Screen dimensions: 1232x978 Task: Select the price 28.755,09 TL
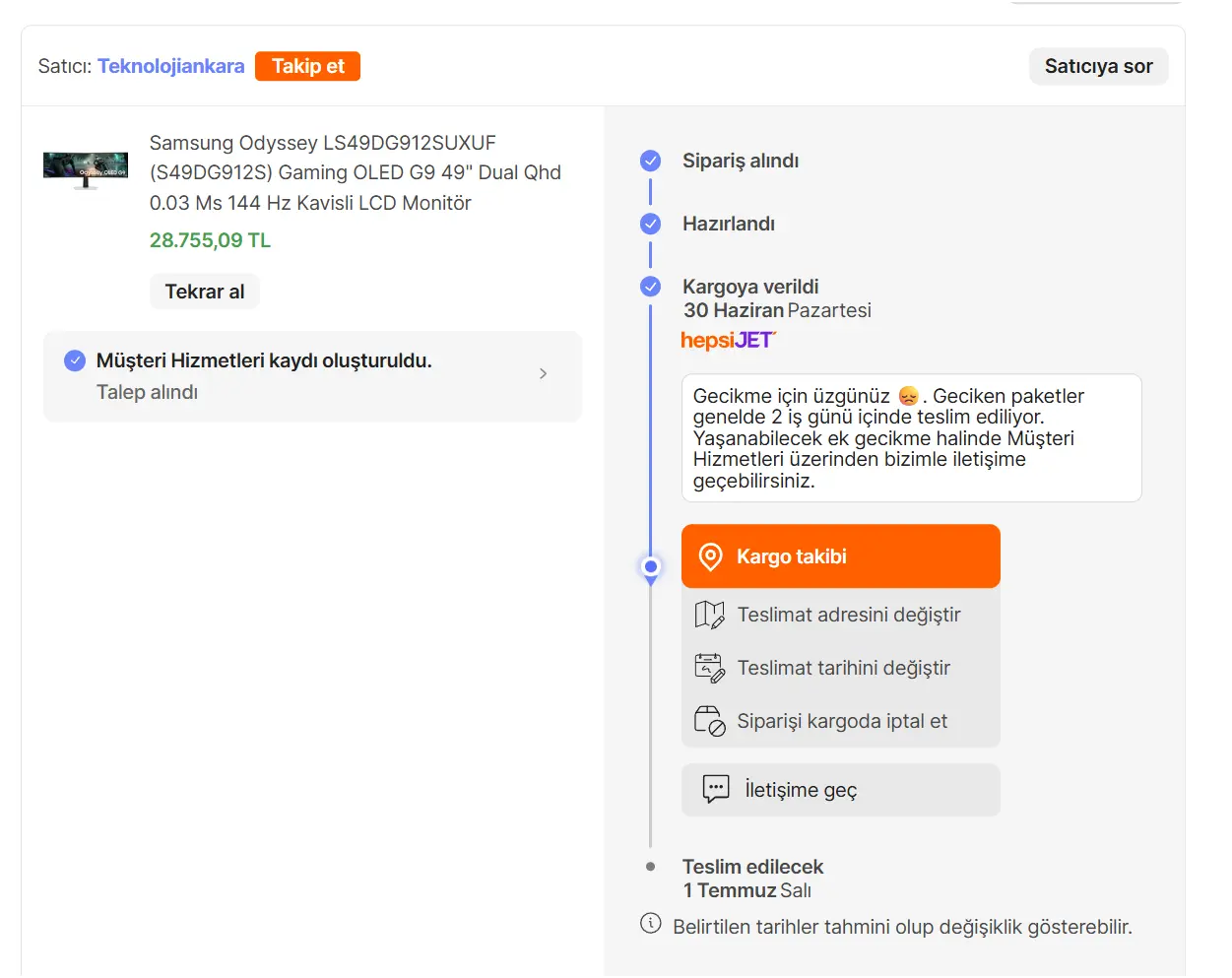[x=210, y=240]
